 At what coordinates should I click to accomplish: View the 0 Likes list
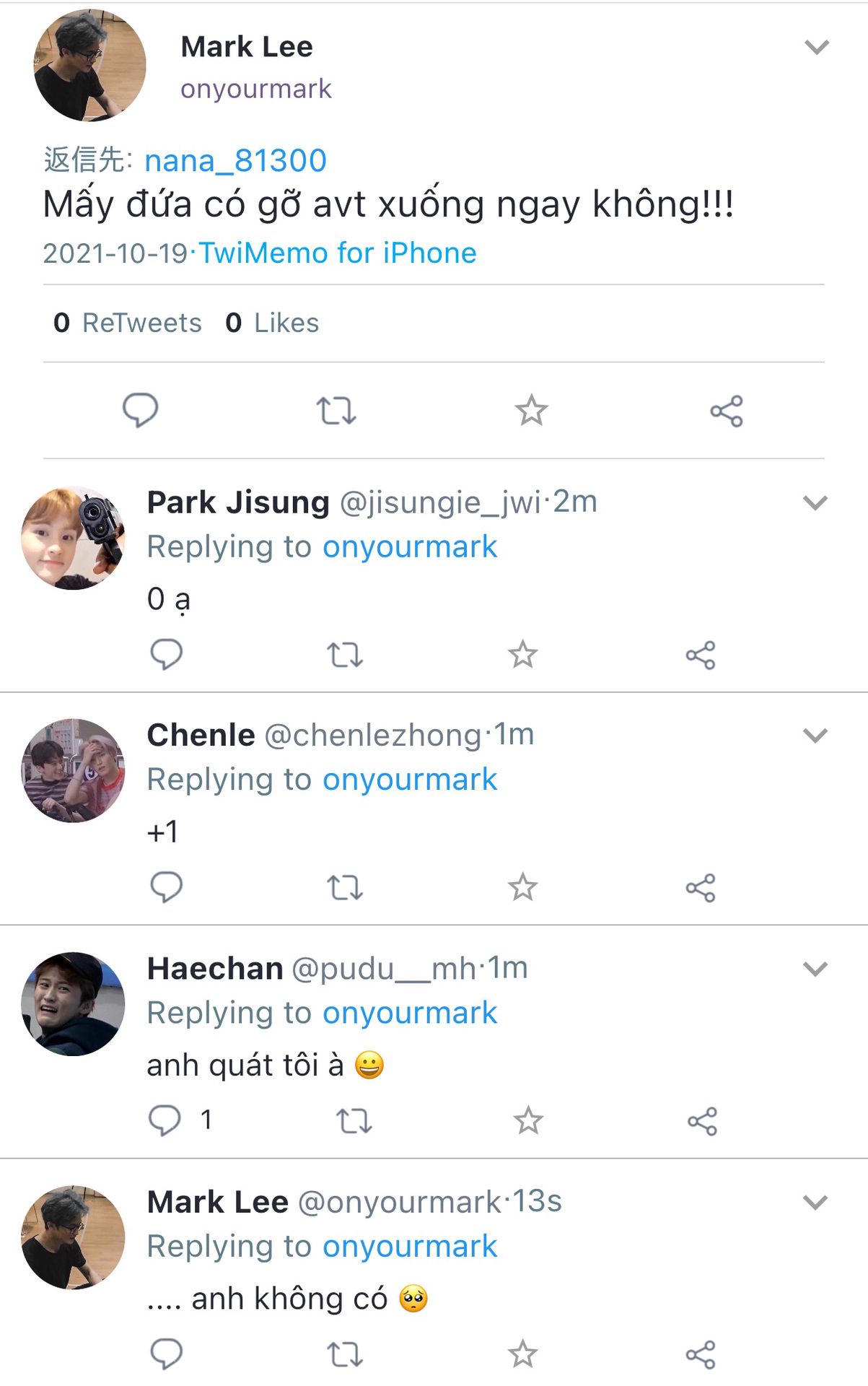(x=272, y=323)
